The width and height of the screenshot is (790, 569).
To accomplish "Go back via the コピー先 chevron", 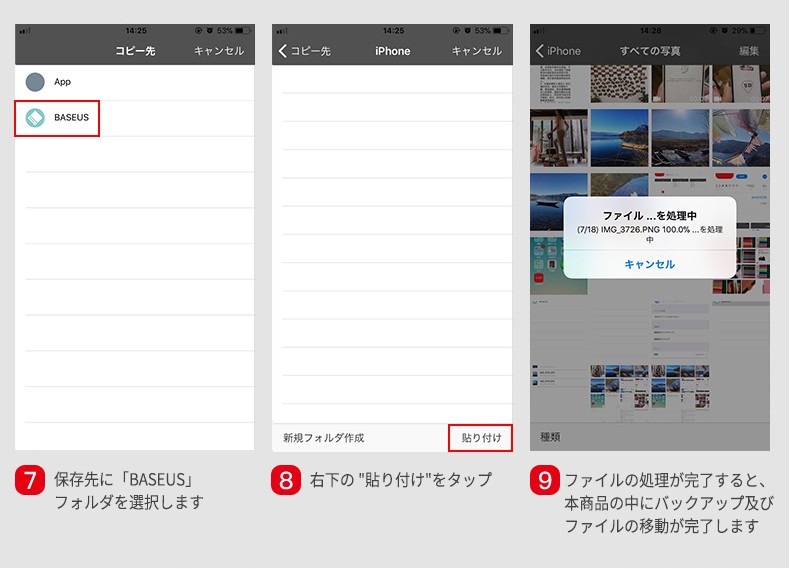I will click(304, 51).
